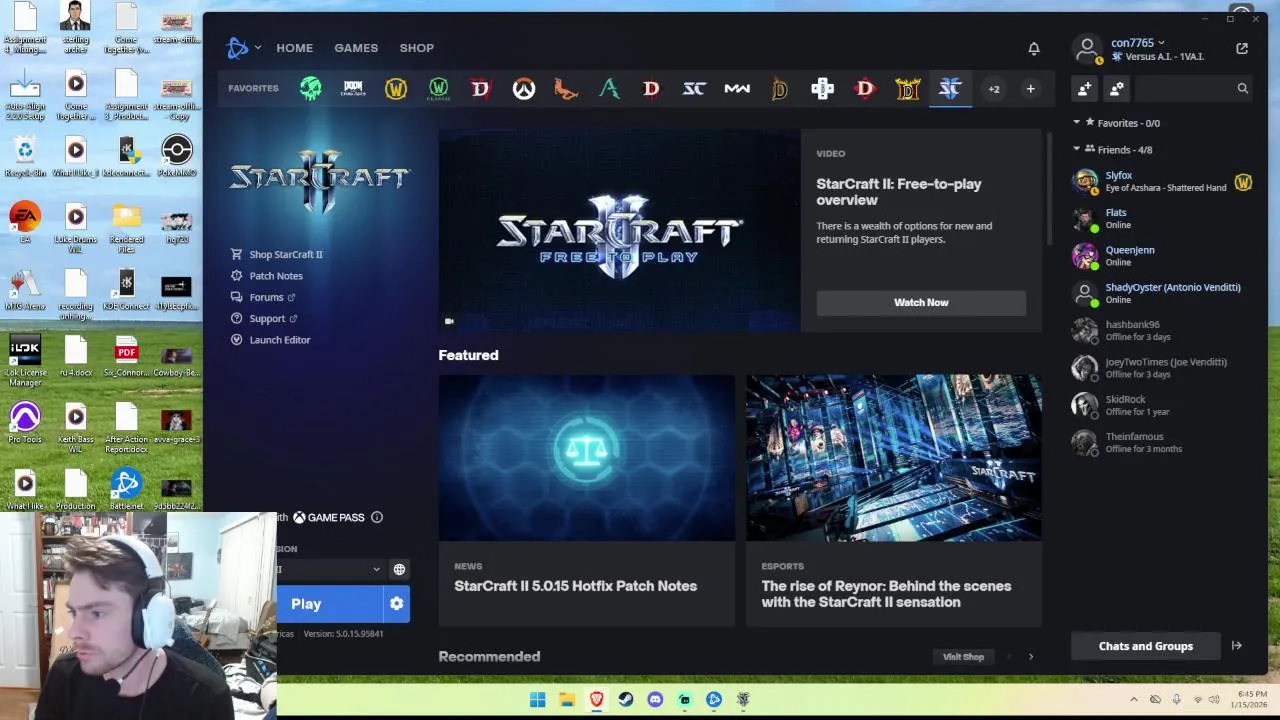Collapse the social sidebar arrow icon
The height and width of the screenshot is (720, 1280).
[x=1237, y=646]
